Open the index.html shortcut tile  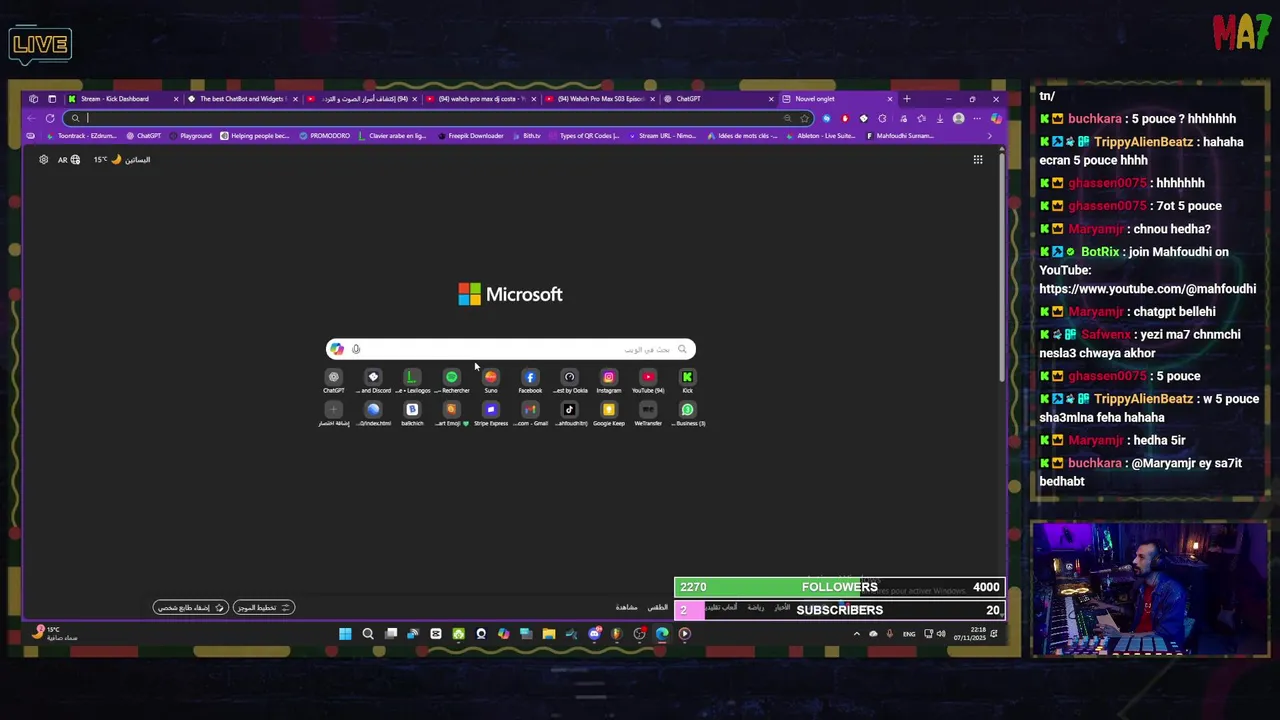(x=373, y=412)
